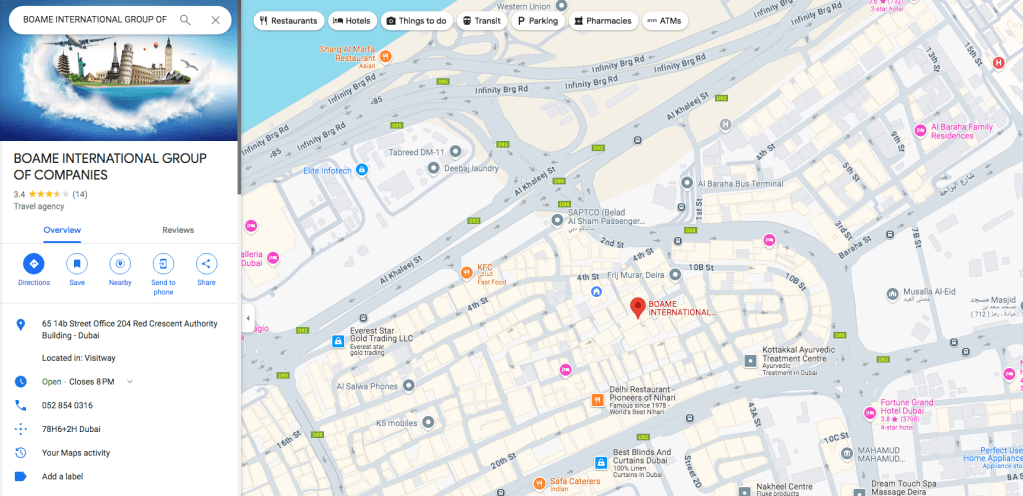Share this place via Share icon
This screenshot has height=496, width=1023.
(x=206, y=264)
